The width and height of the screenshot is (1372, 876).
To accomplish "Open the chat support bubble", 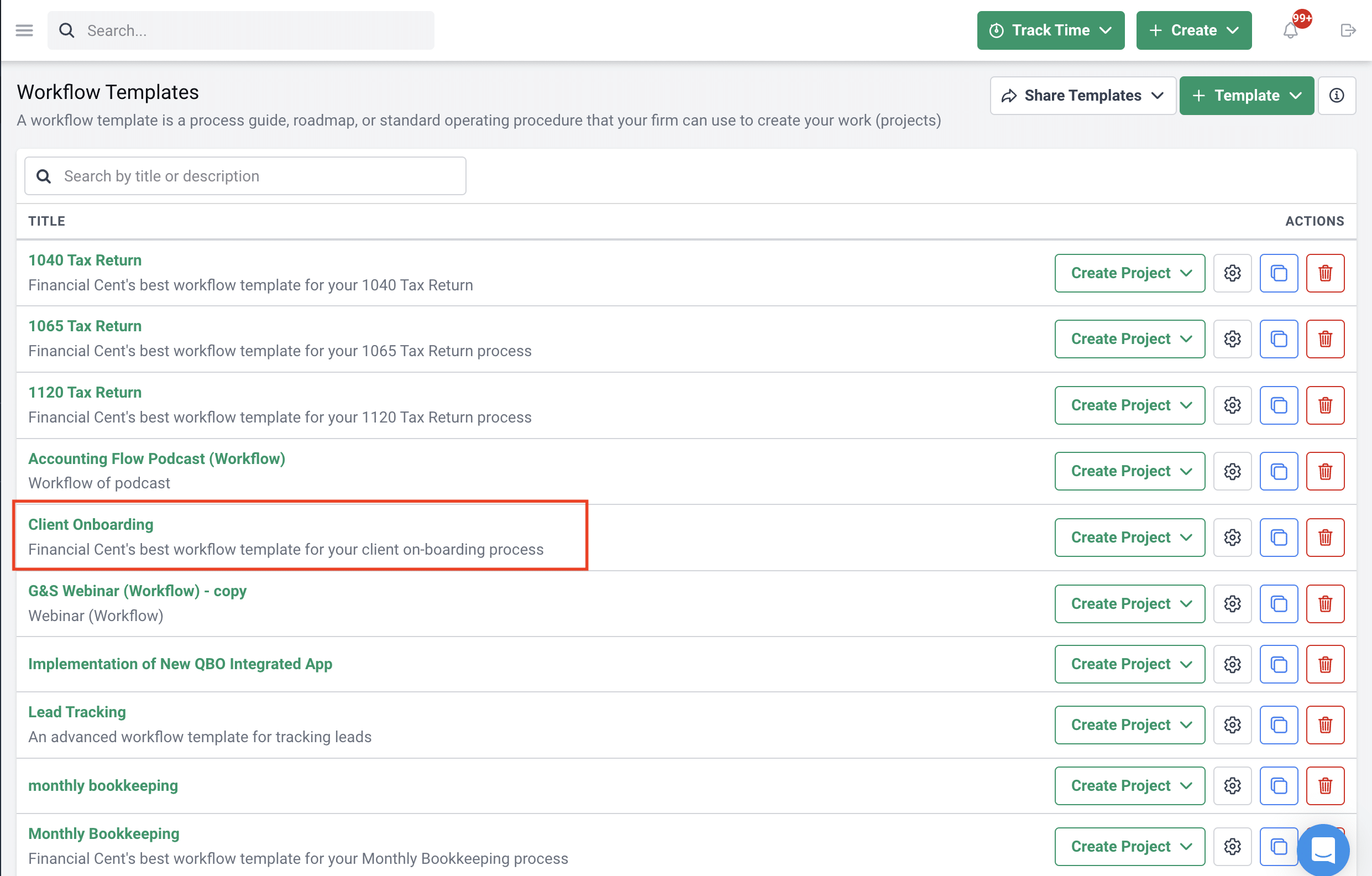I will tap(1323, 850).
